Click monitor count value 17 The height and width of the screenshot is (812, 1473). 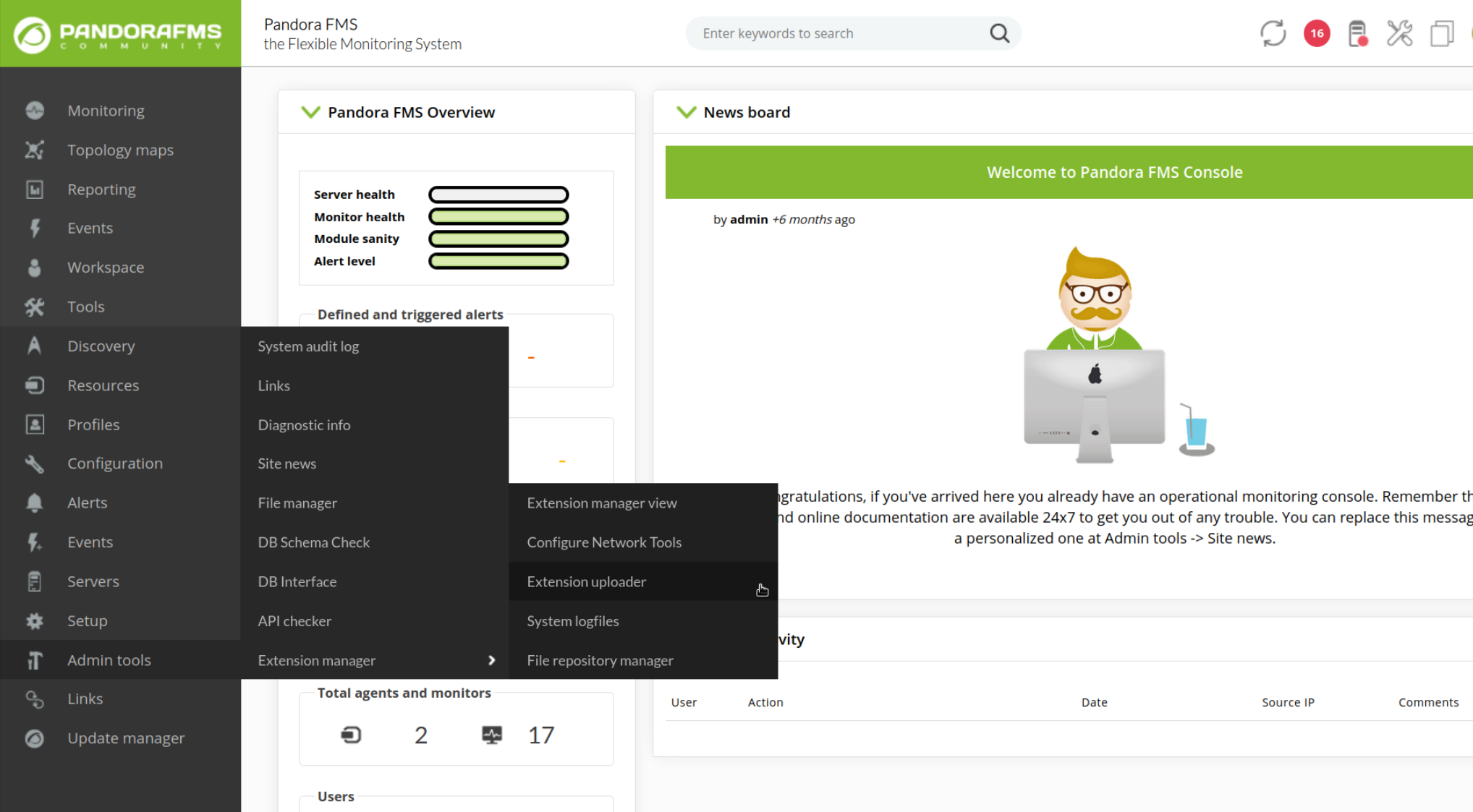541,735
